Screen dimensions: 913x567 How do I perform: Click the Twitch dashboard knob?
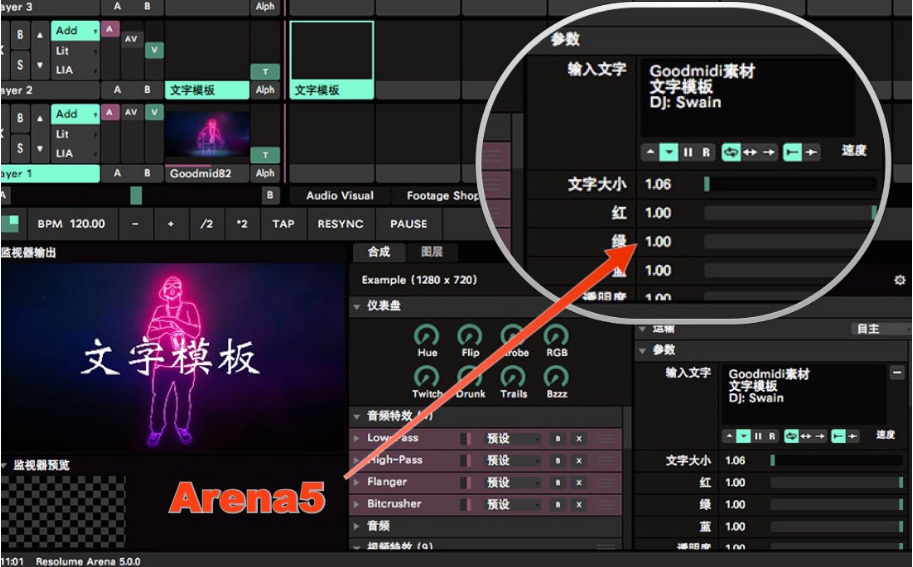tap(427, 377)
